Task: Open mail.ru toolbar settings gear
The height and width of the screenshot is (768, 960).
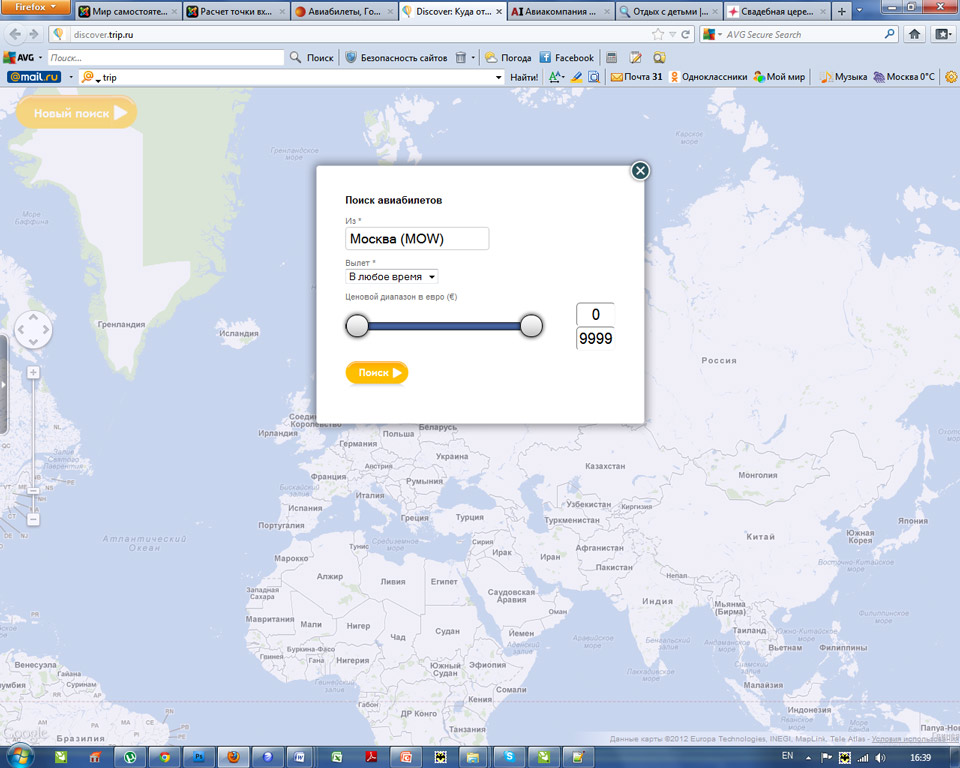Action: tap(951, 77)
